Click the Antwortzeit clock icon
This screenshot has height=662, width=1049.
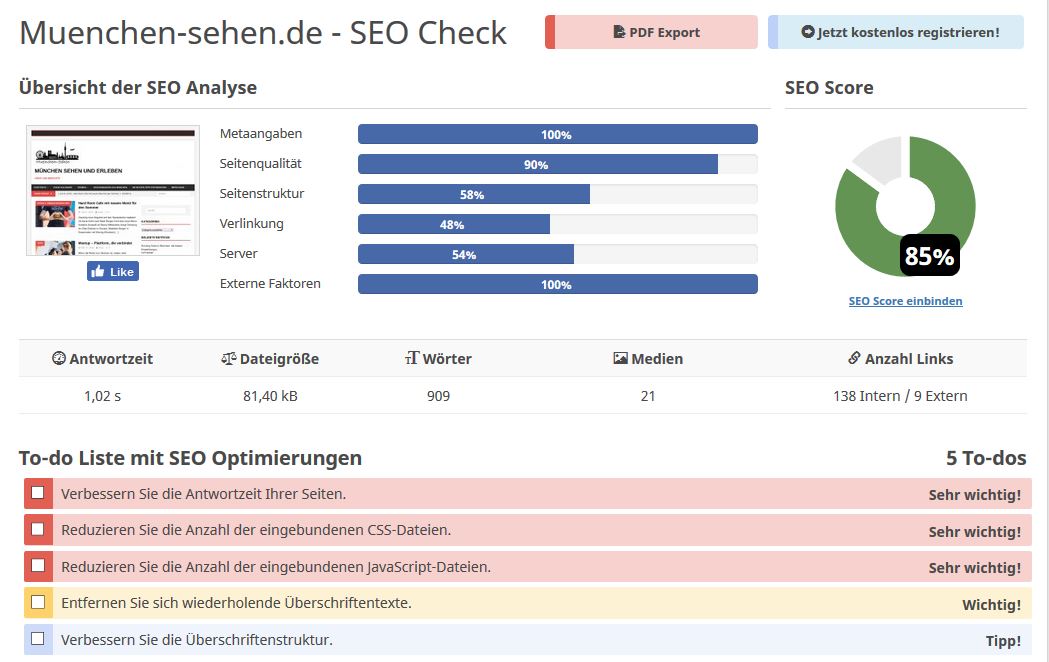[x=59, y=358]
